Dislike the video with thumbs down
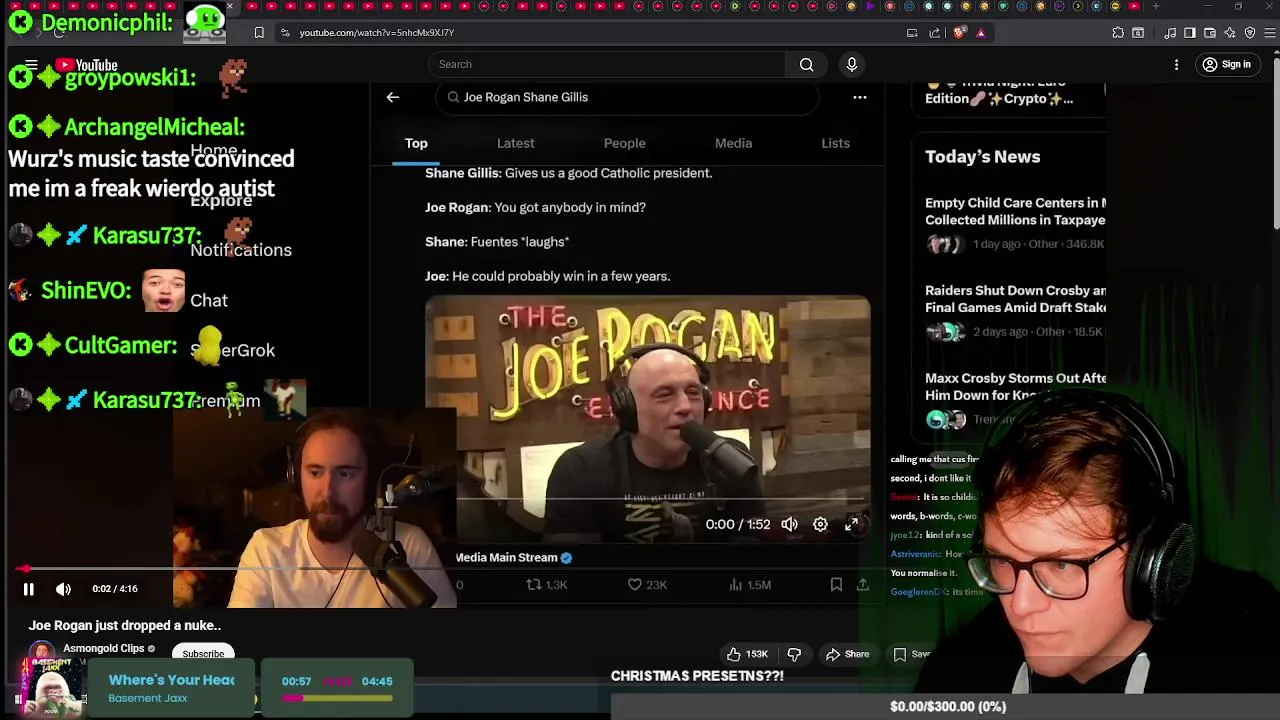This screenshot has height=720, width=1280. pyautogui.click(x=794, y=654)
